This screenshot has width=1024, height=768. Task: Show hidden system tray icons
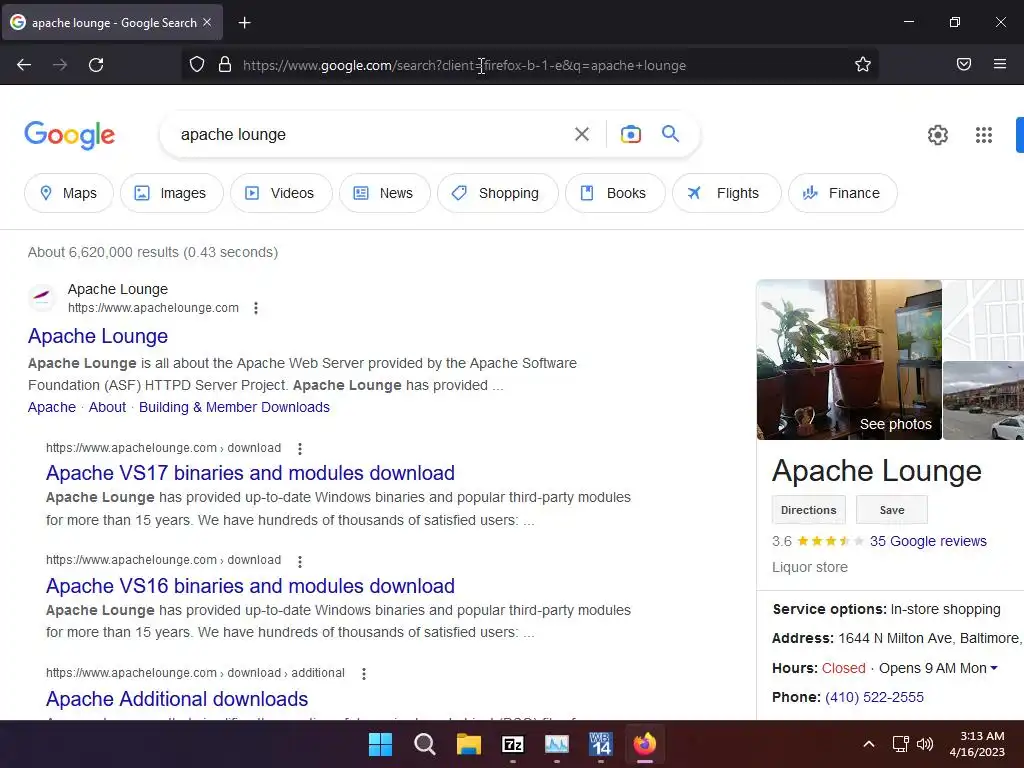click(x=869, y=744)
